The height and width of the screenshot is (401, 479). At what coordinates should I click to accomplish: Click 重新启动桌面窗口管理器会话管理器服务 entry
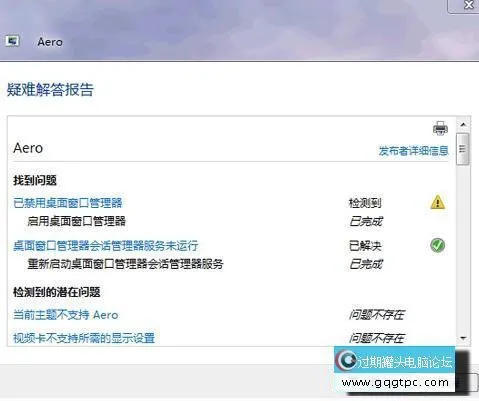coord(125,264)
